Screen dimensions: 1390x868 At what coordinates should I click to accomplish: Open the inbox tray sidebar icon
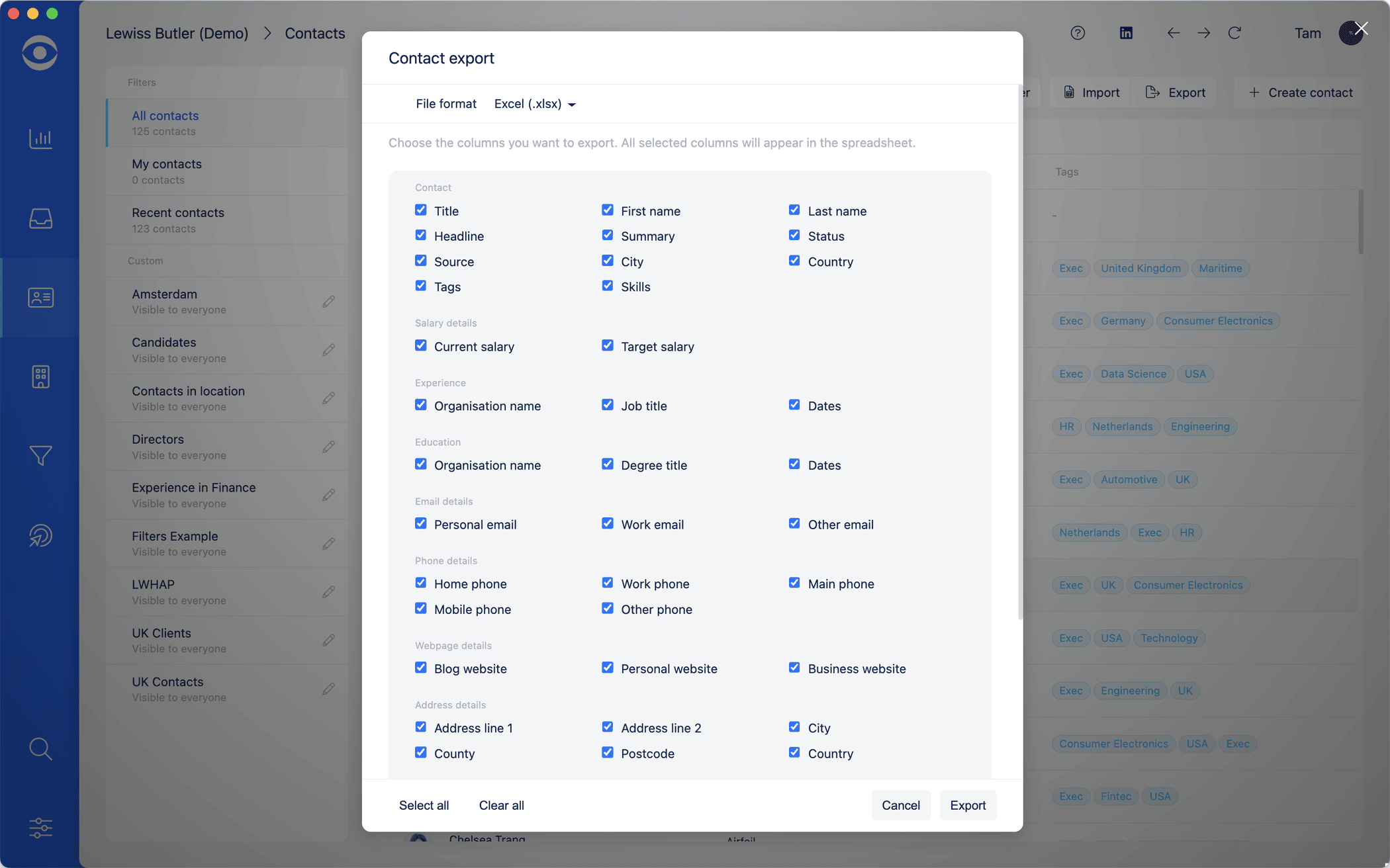pyautogui.click(x=40, y=218)
